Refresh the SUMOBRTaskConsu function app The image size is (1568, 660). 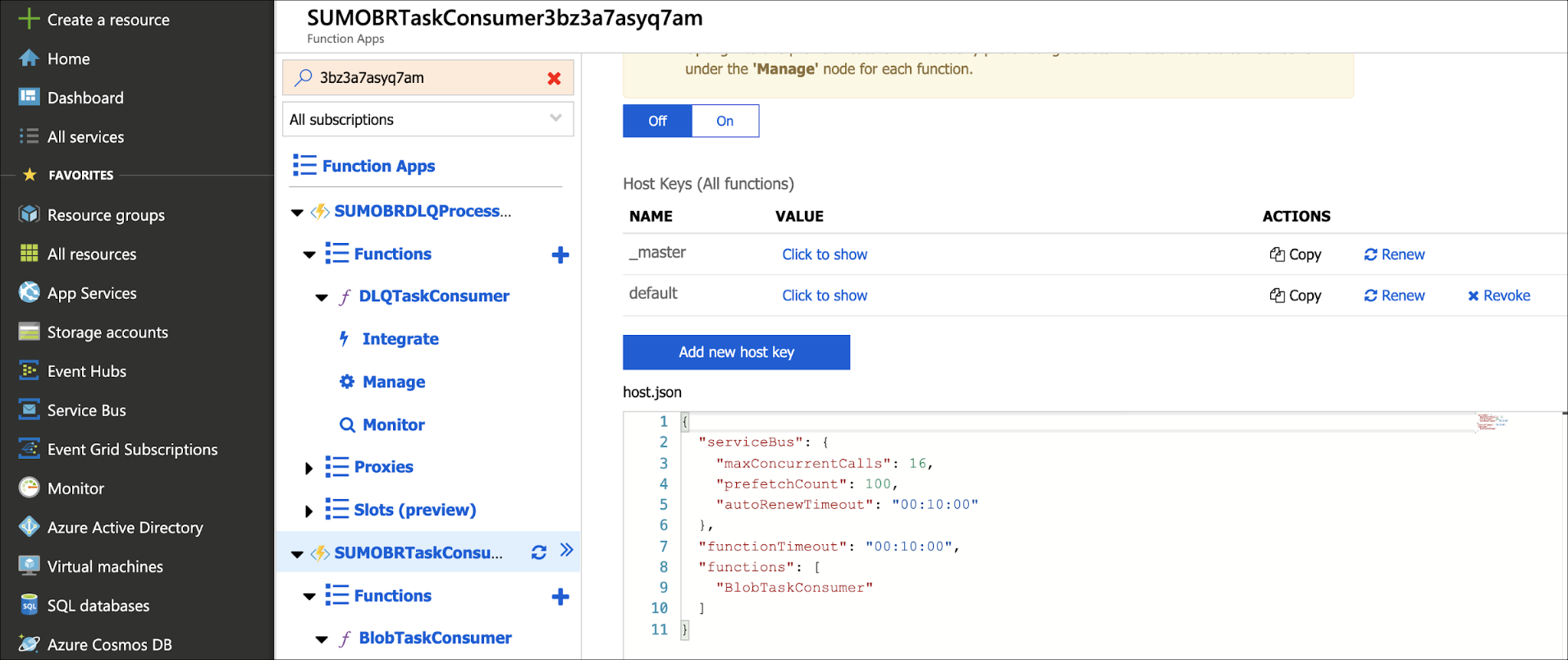coord(539,552)
